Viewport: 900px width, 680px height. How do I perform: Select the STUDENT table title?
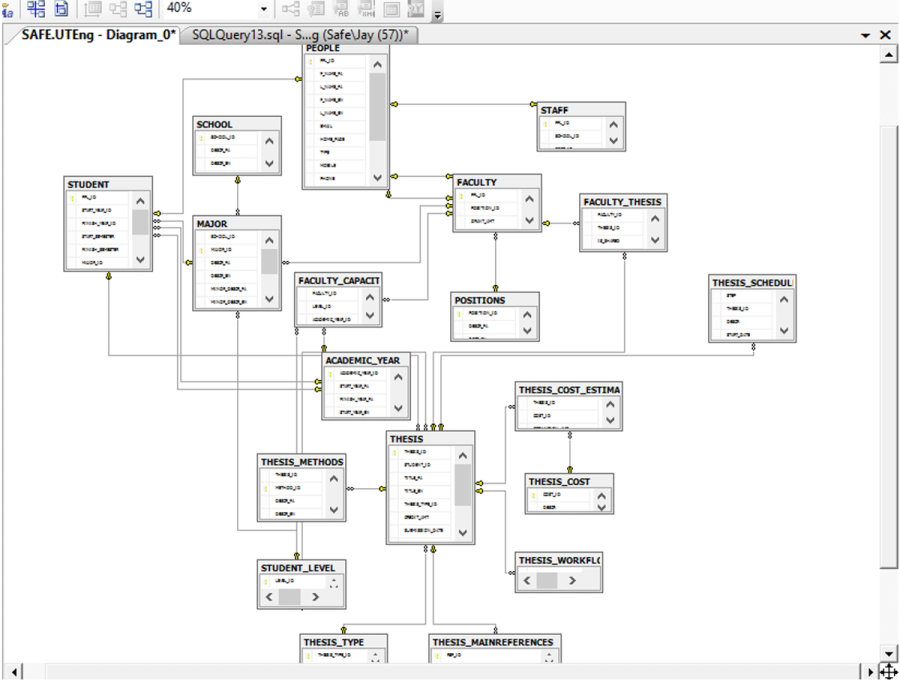pyautogui.click(x=88, y=185)
